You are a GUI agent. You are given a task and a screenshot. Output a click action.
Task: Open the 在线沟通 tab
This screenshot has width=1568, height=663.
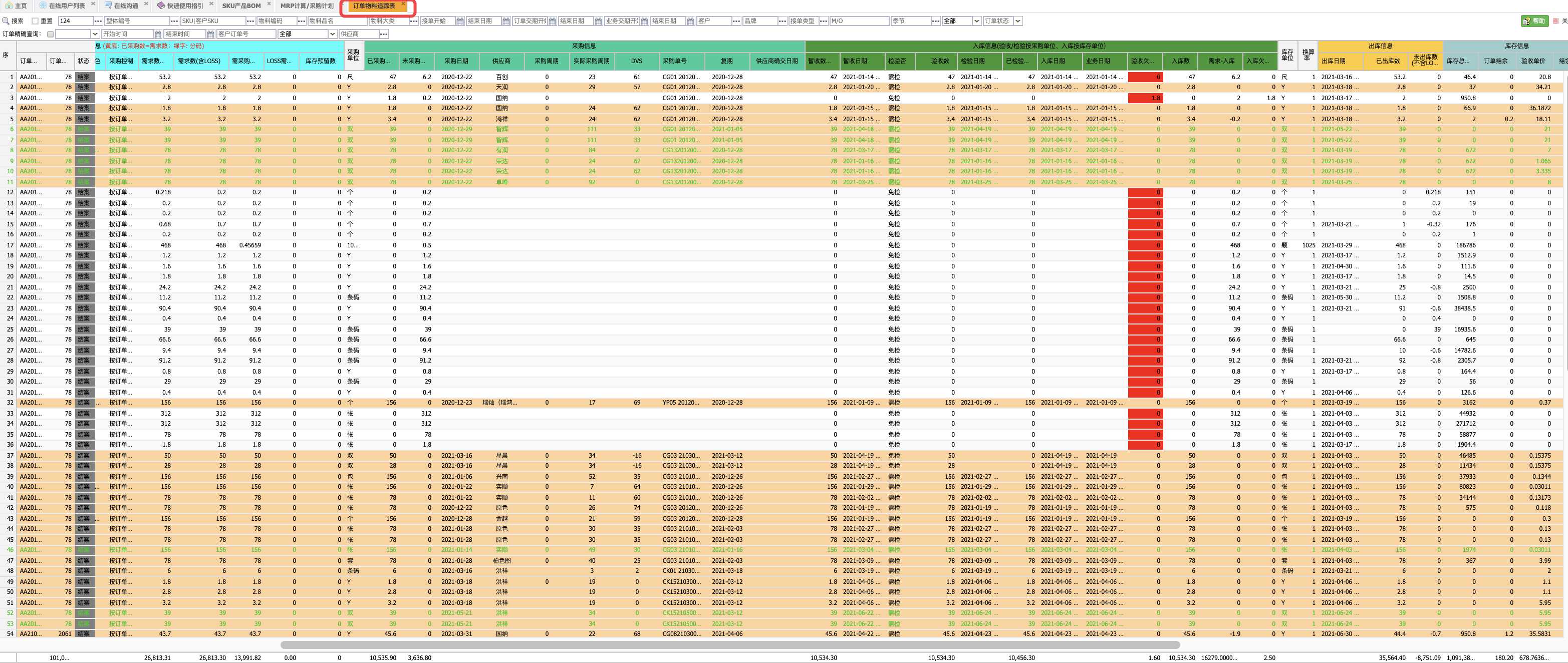click(x=126, y=6)
